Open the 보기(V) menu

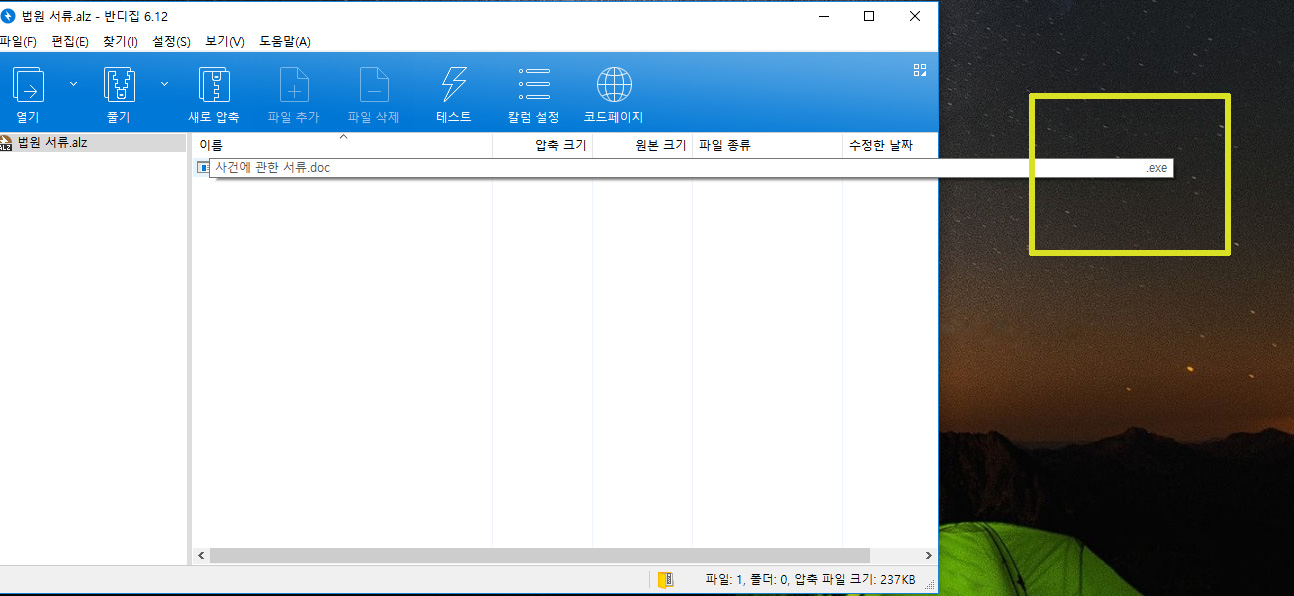[x=225, y=41]
